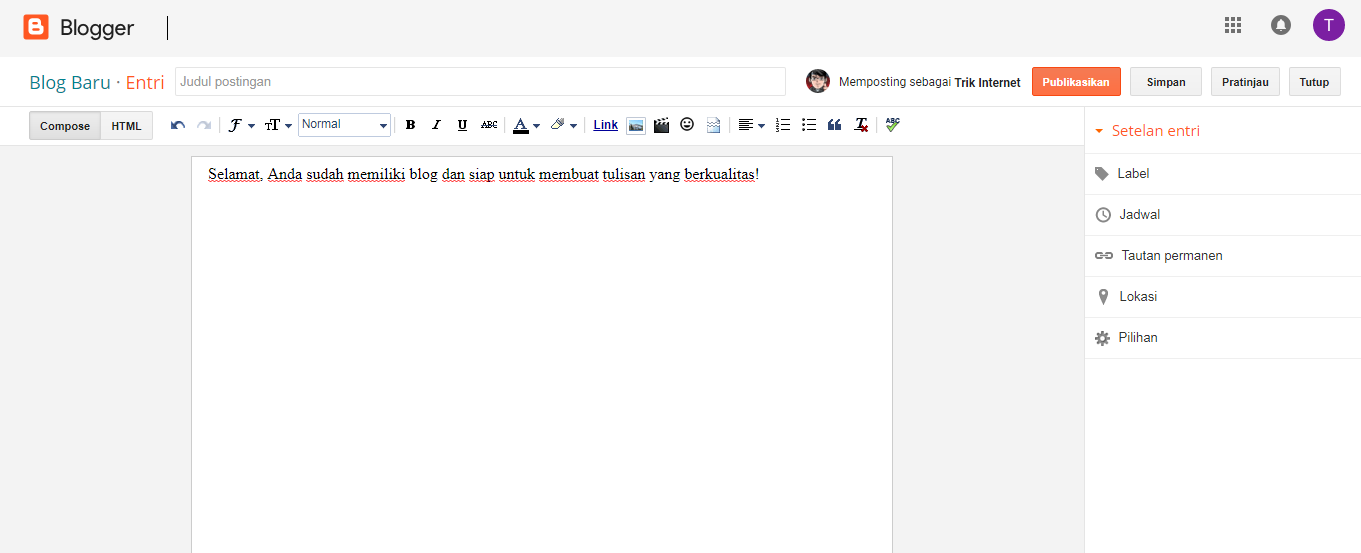Image resolution: width=1361 pixels, height=553 pixels.
Task: Undo the last edit
Action: (178, 125)
